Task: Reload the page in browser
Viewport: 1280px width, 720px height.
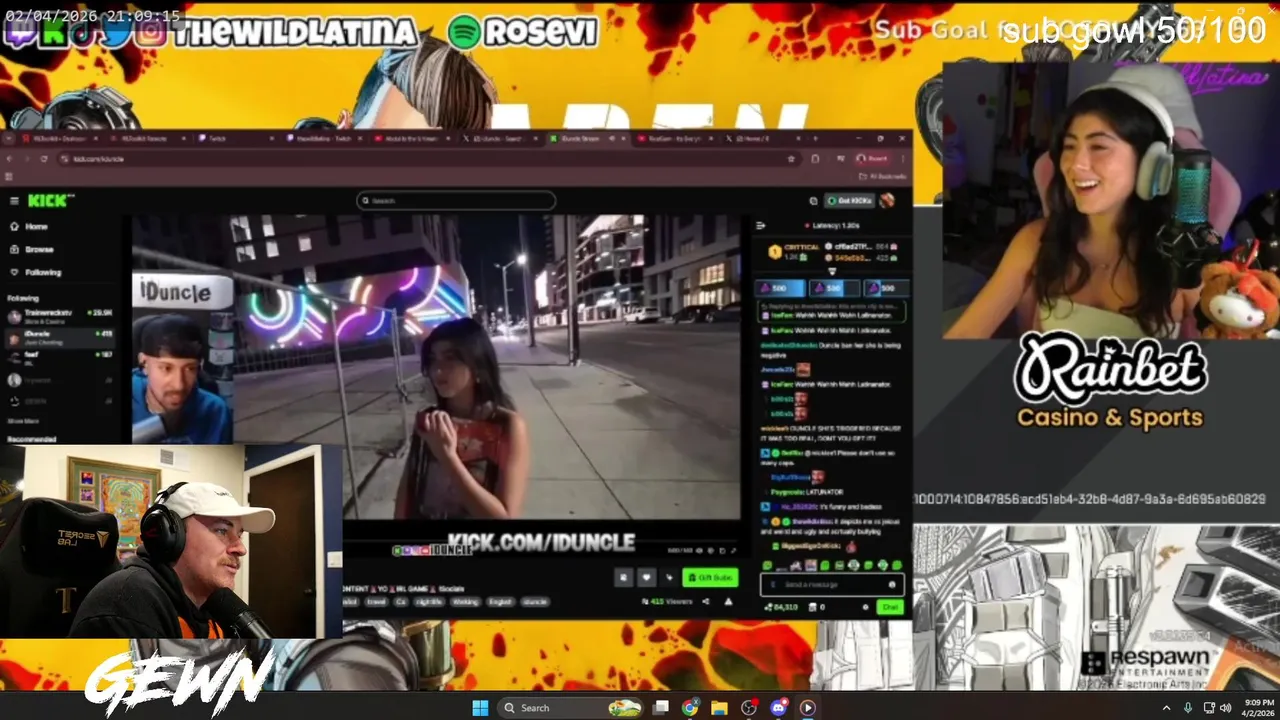Action: pyautogui.click(x=44, y=159)
